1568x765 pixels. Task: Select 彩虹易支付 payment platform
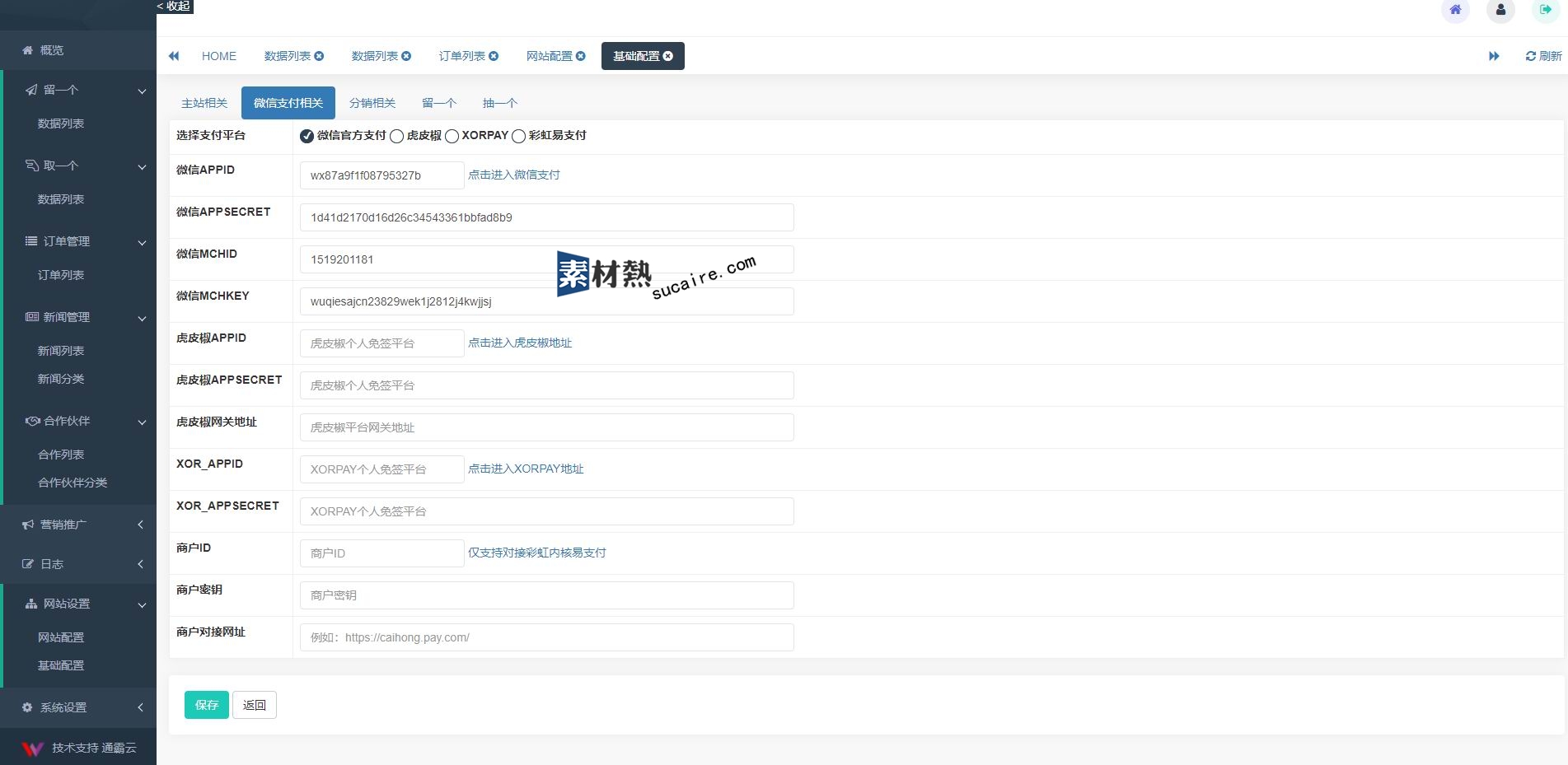[x=518, y=136]
